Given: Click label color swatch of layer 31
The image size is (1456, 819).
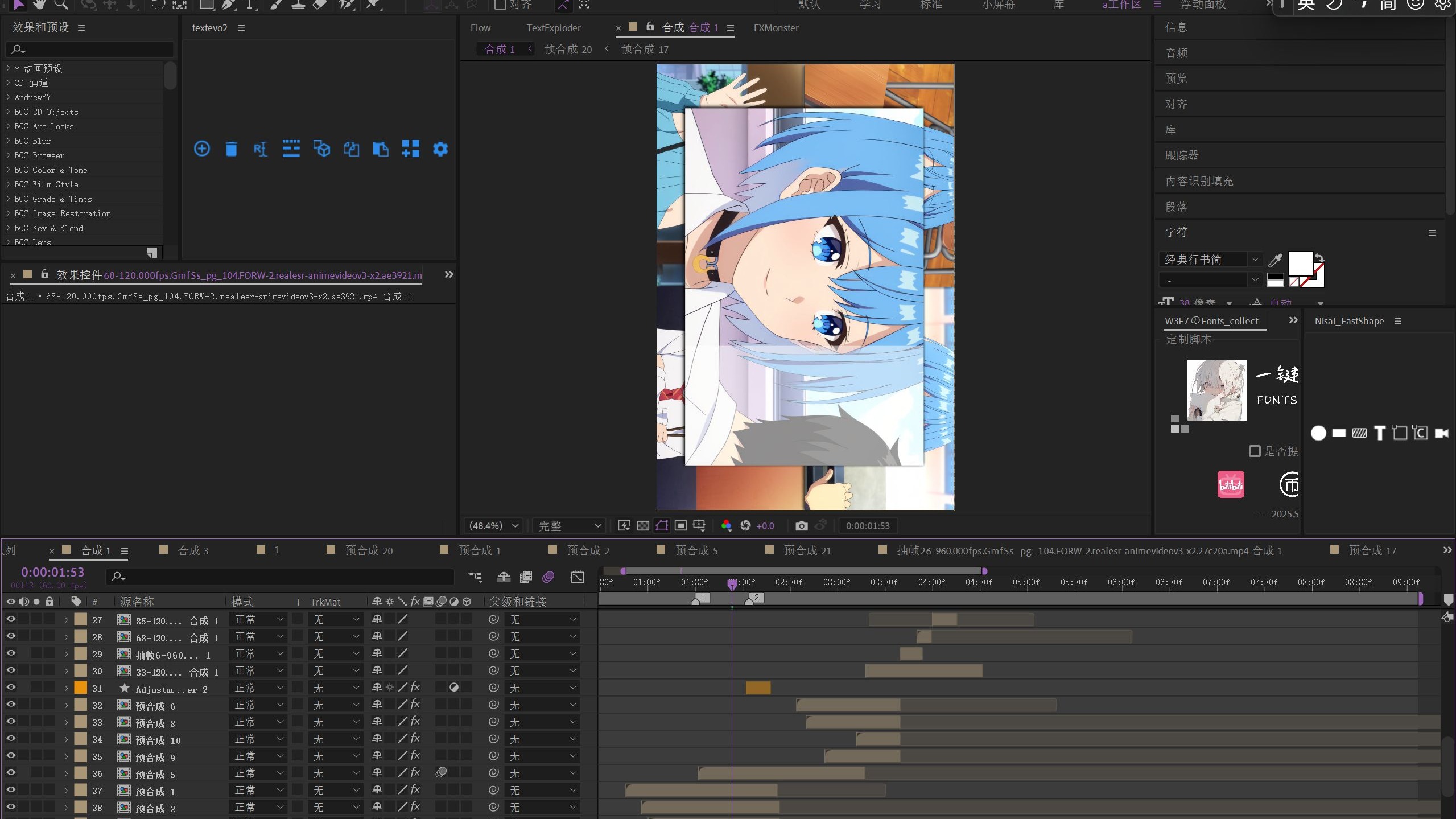Looking at the screenshot, I should coord(81,688).
